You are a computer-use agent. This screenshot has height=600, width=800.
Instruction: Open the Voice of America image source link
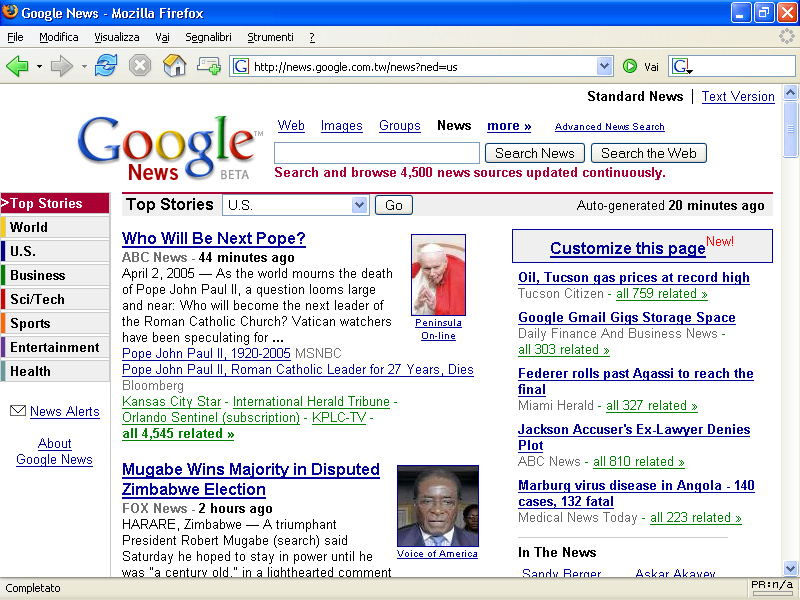pyautogui.click(x=437, y=554)
